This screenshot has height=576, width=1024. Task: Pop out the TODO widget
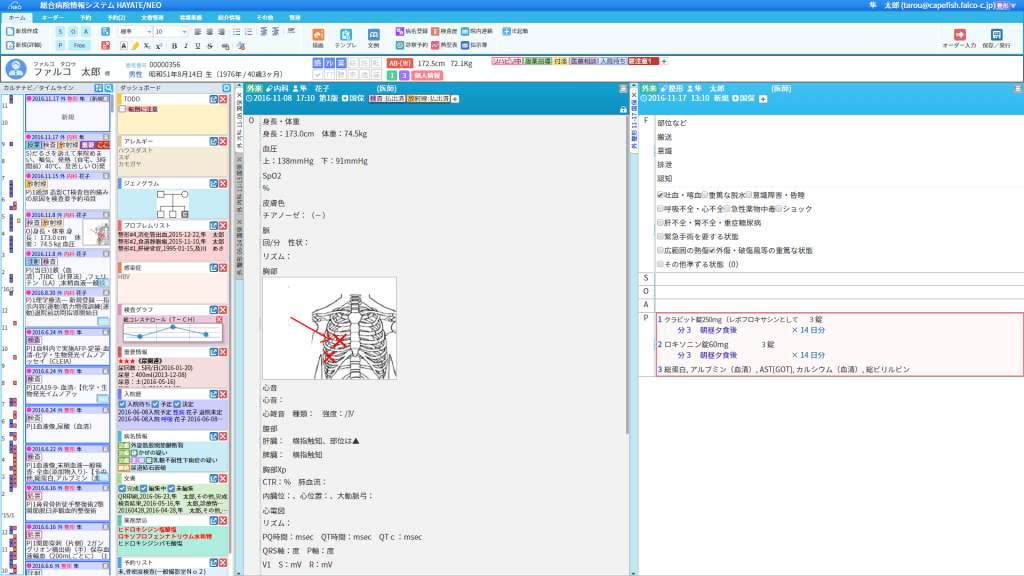[x=214, y=99]
